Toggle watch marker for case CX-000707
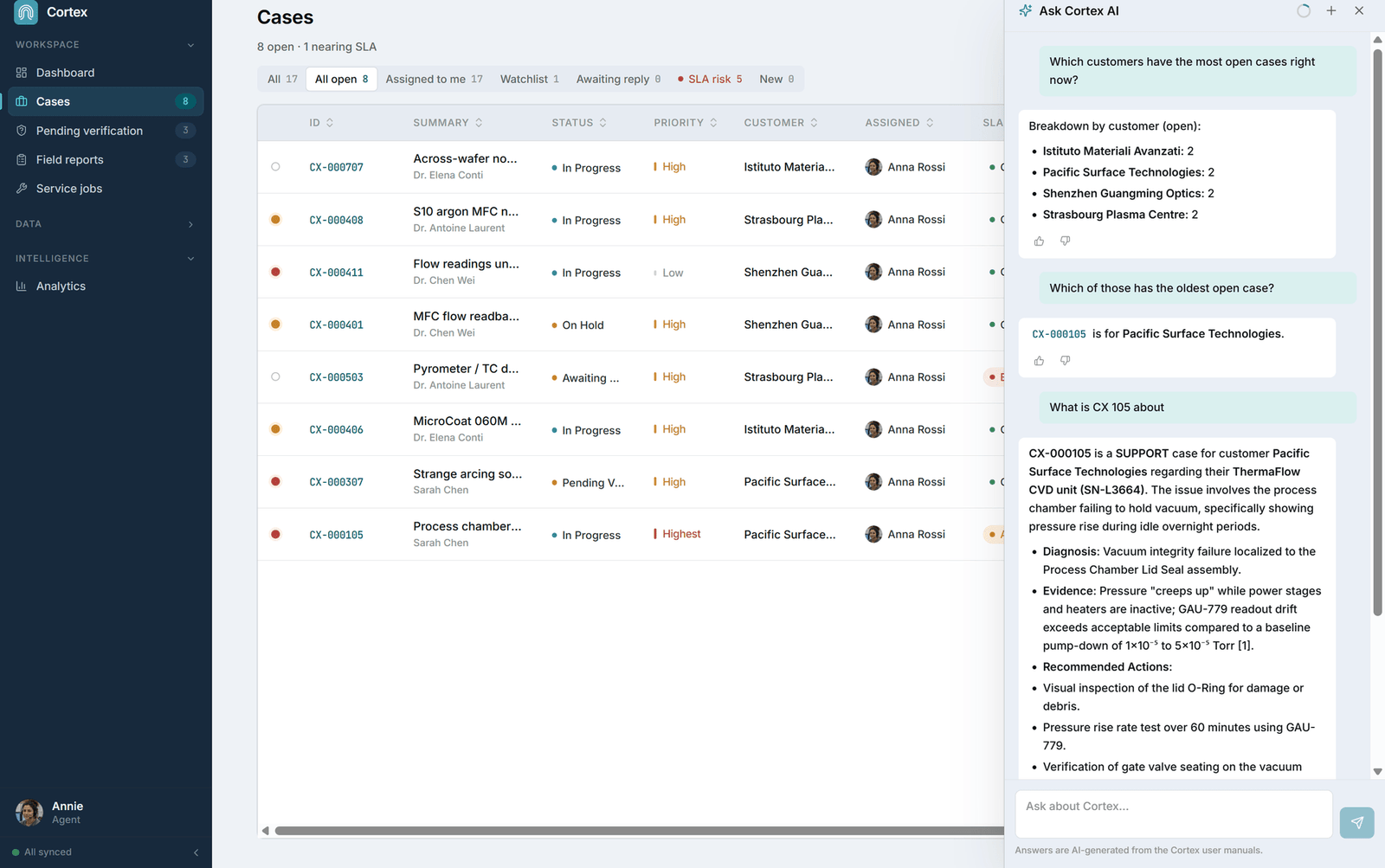 click(x=275, y=167)
